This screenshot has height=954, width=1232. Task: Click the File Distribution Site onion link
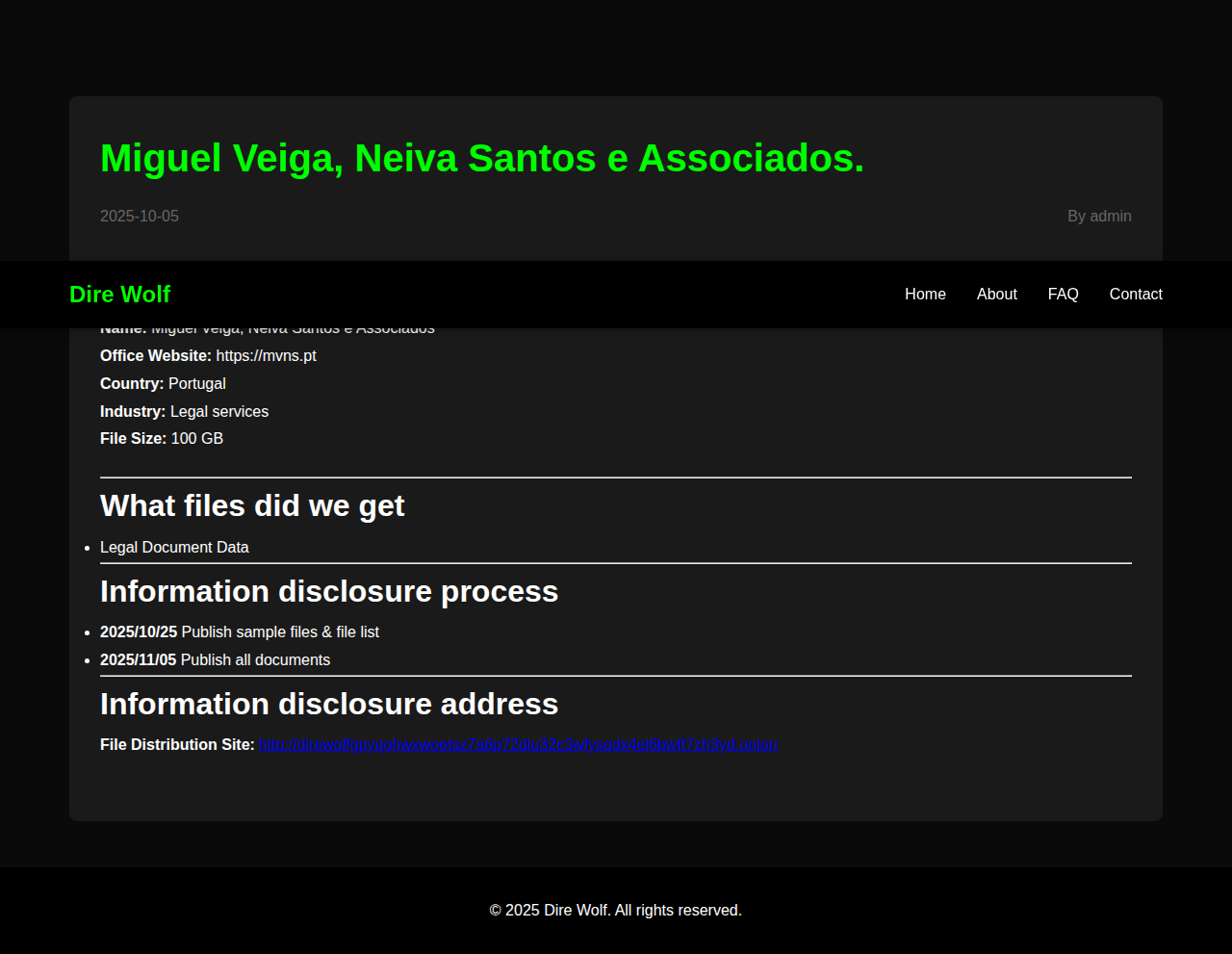[518, 745]
